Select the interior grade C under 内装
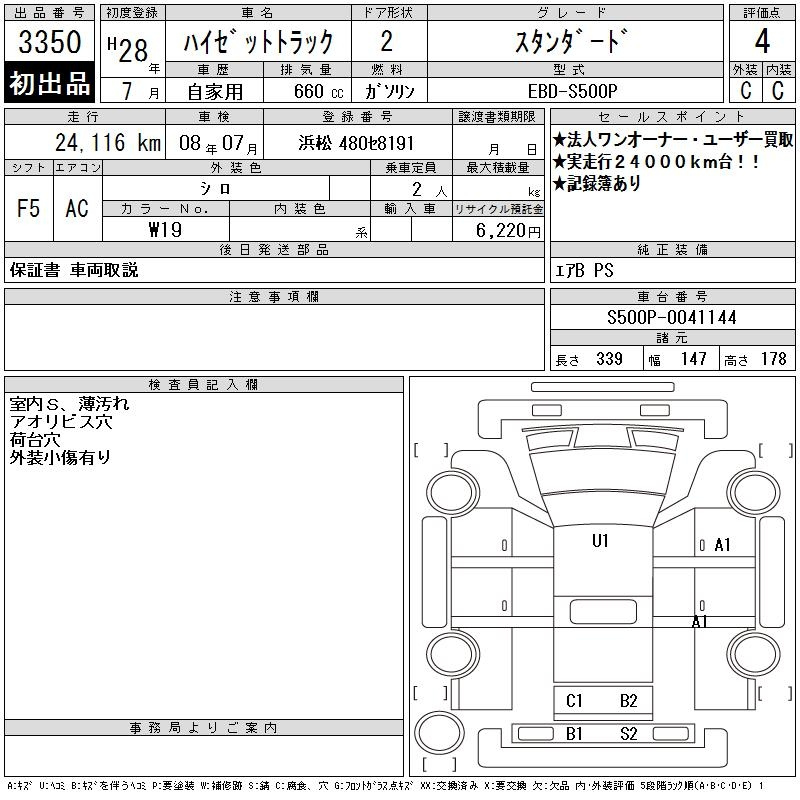 point(778,90)
